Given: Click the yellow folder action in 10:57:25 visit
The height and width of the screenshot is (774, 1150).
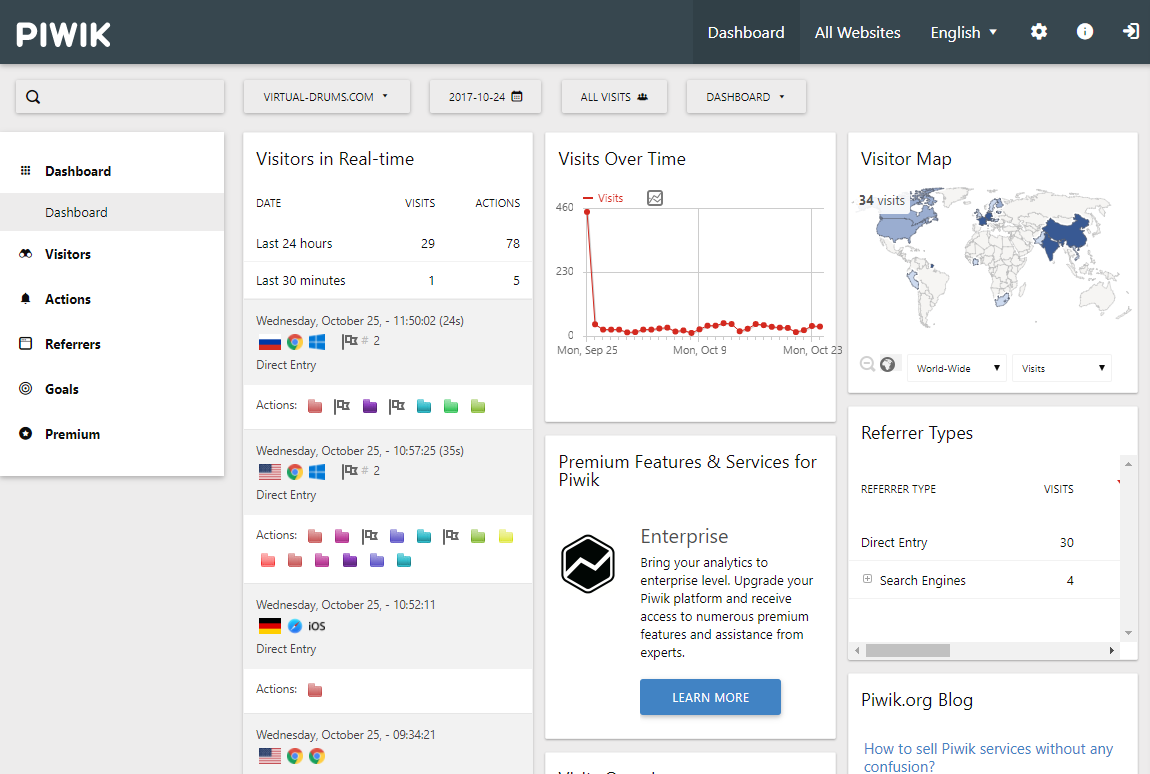Looking at the screenshot, I should coord(505,536).
